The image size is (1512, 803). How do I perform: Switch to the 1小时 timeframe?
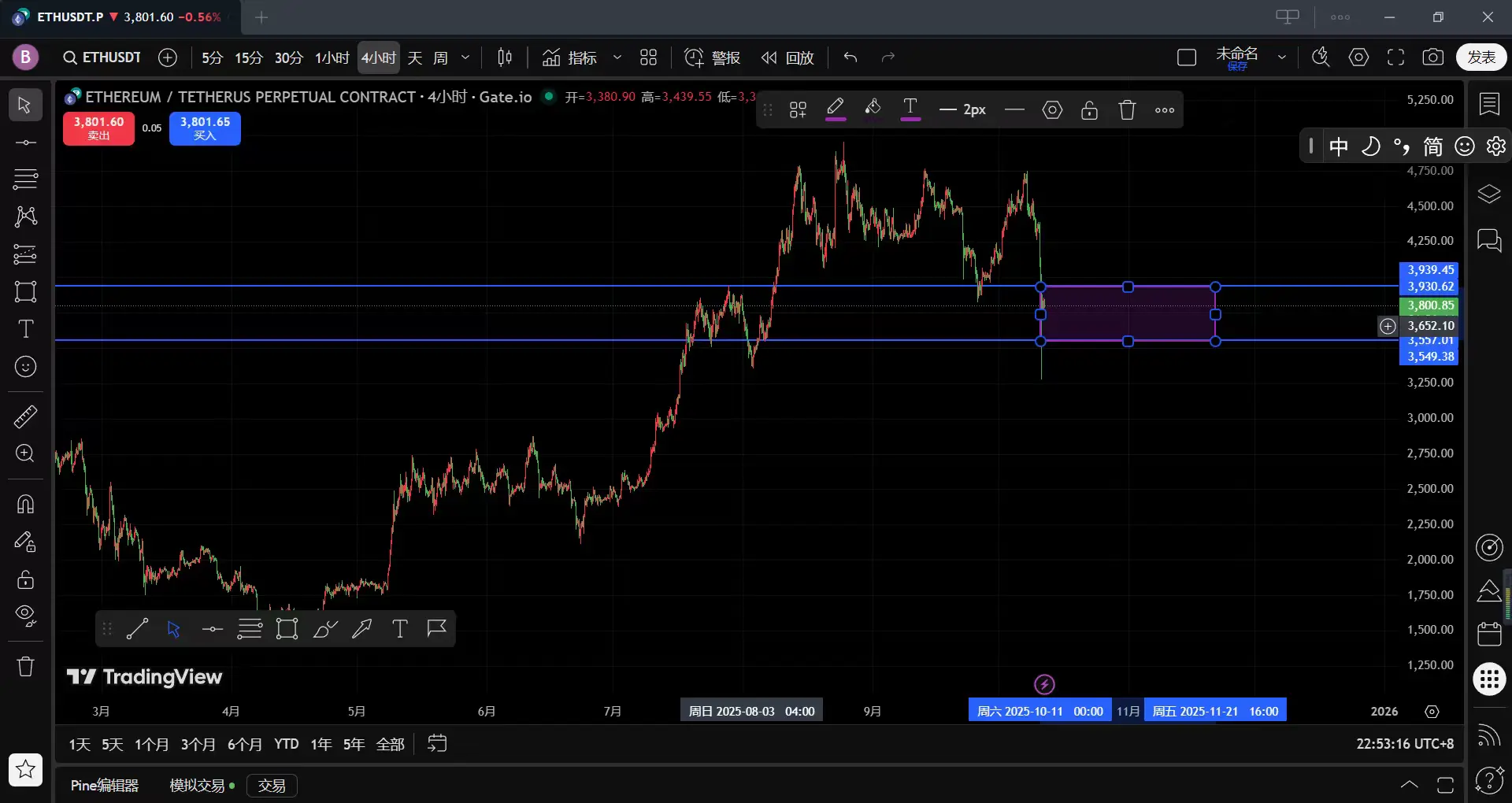pos(332,57)
